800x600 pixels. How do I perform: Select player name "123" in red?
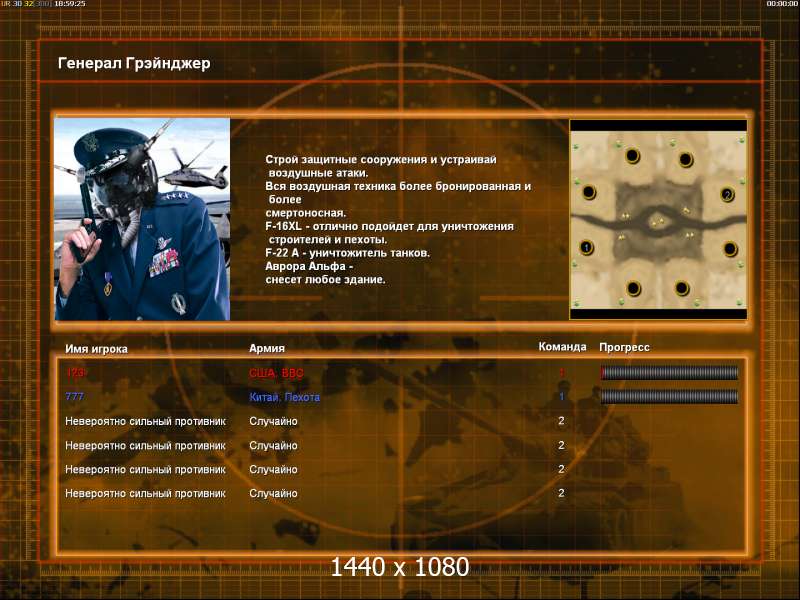point(76,372)
